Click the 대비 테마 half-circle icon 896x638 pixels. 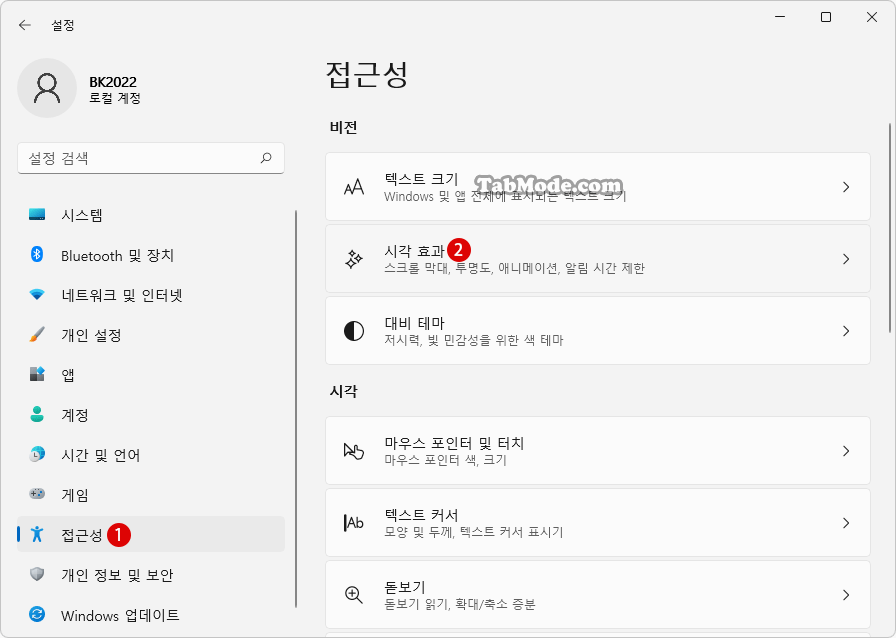[x=354, y=331]
